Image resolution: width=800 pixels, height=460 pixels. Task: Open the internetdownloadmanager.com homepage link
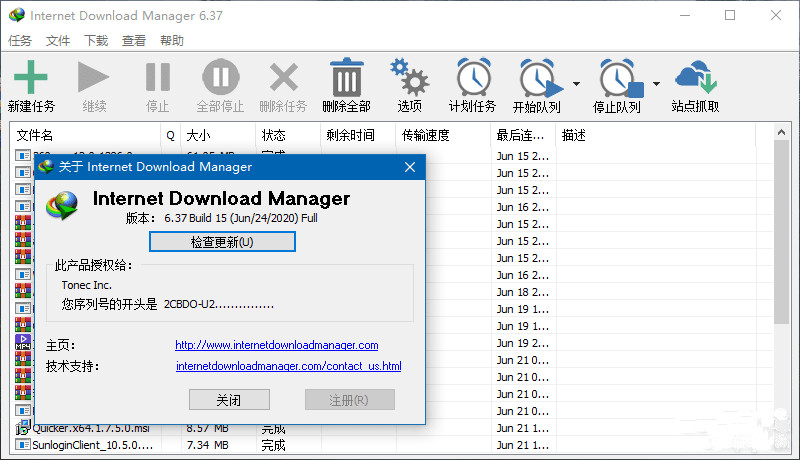pos(277,345)
